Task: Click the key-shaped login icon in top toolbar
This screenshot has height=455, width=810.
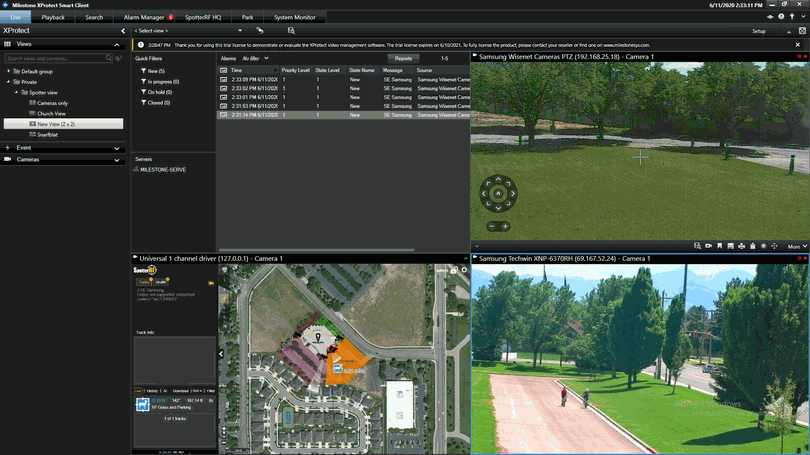Action: [792, 17]
